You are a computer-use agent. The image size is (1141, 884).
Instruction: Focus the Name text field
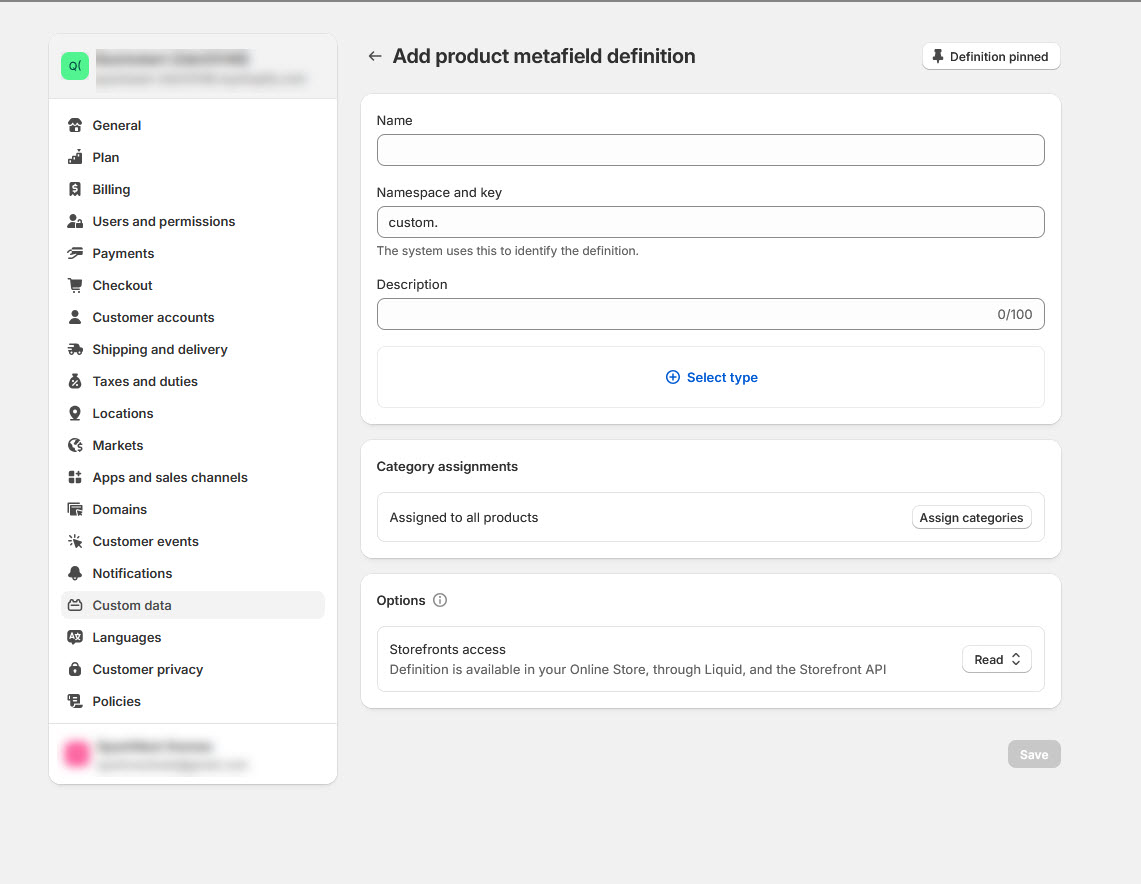(710, 151)
